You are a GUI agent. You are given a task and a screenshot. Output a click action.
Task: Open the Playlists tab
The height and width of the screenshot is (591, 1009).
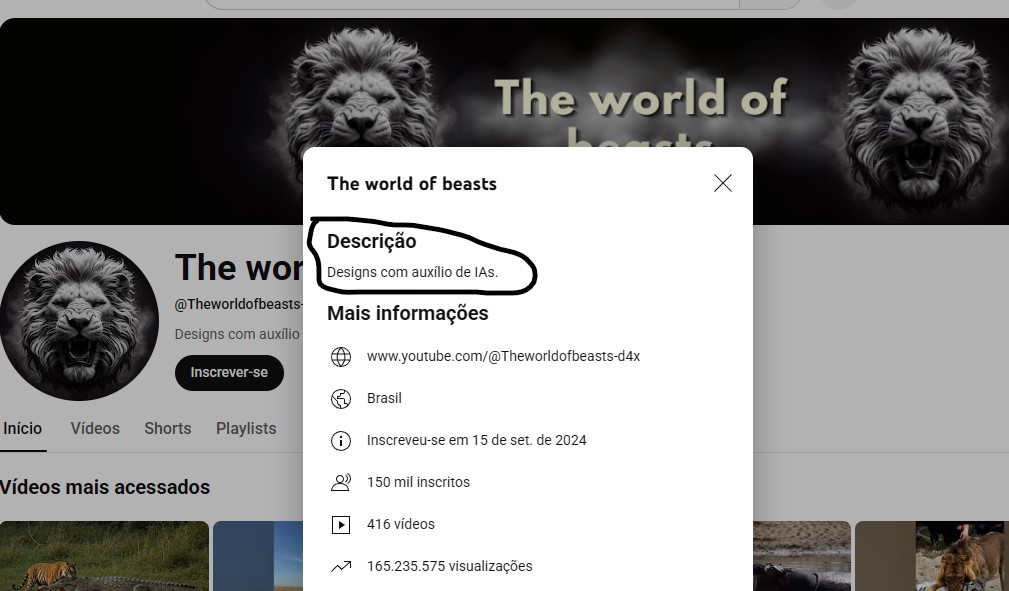pyautogui.click(x=246, y=429)
